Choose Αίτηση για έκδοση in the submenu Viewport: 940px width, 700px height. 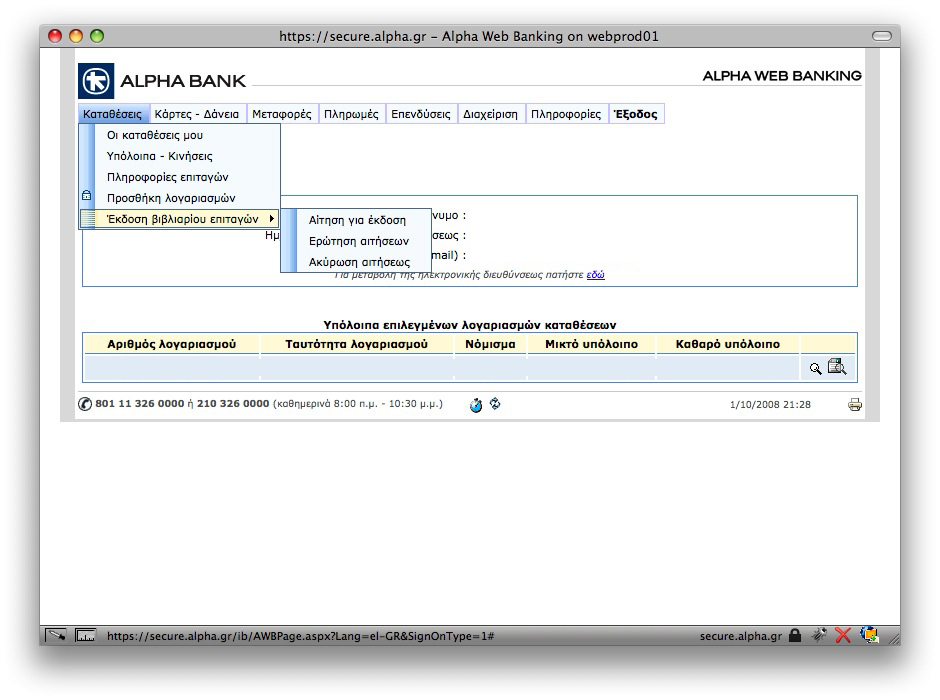(356, 221)
